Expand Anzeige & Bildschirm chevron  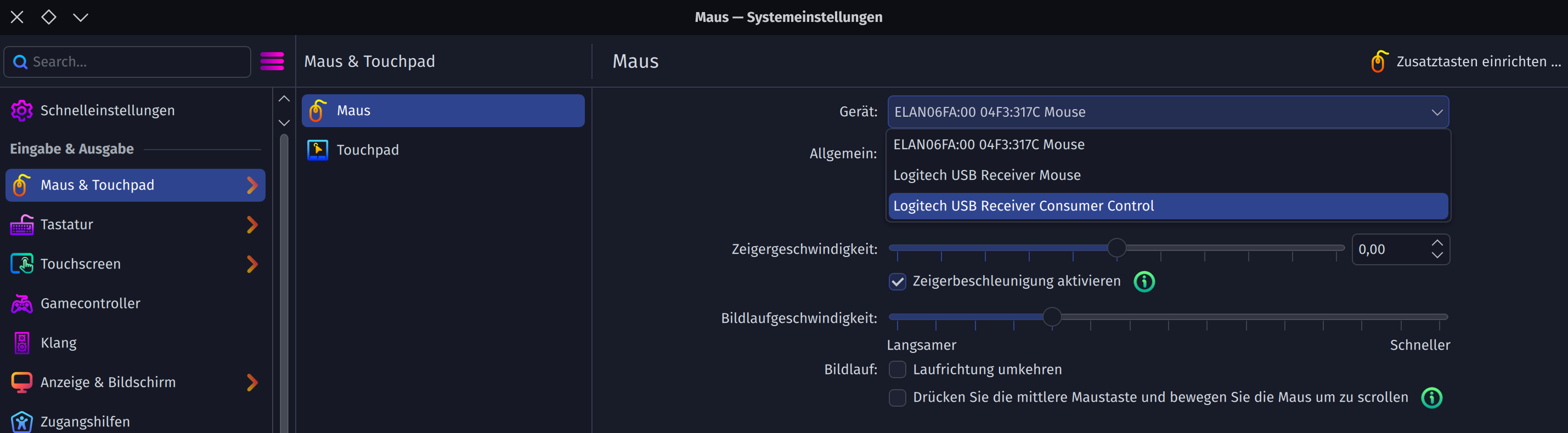pyautogui.click(x=252, y=383)
